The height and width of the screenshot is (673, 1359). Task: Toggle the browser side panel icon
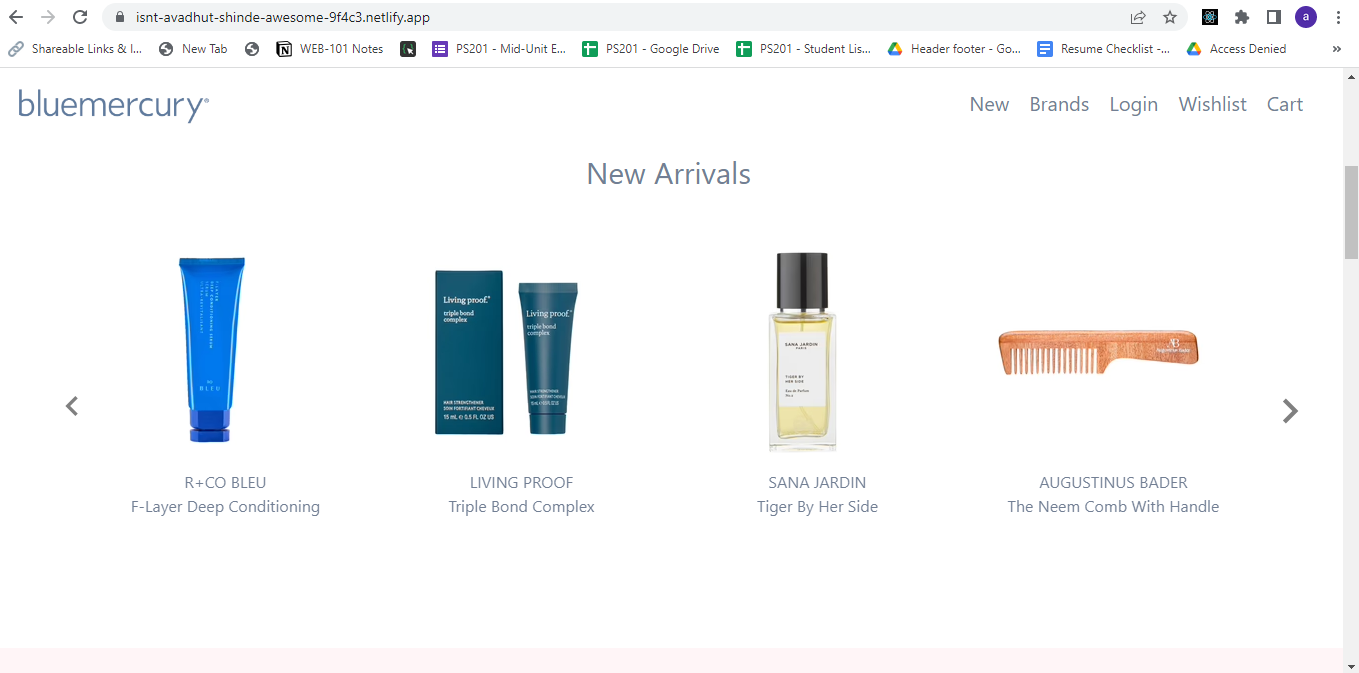(x=1274, y=17)
